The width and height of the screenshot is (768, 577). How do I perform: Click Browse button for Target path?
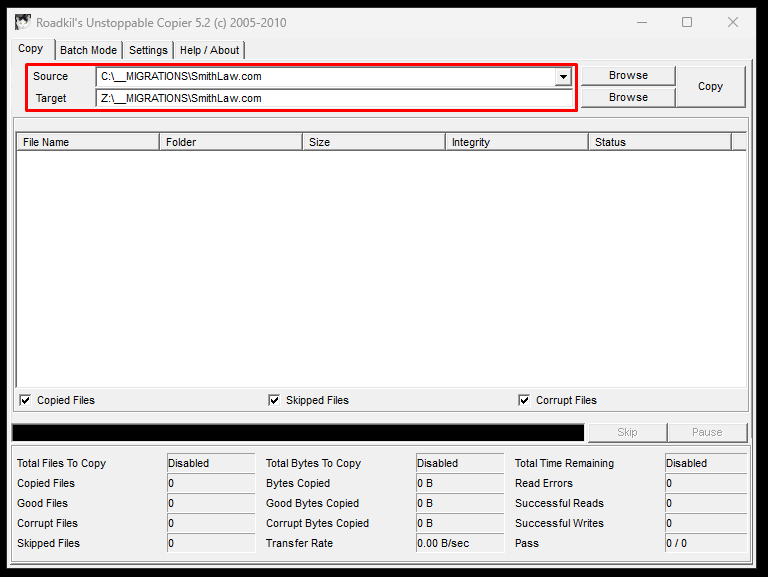coord(628,98)
